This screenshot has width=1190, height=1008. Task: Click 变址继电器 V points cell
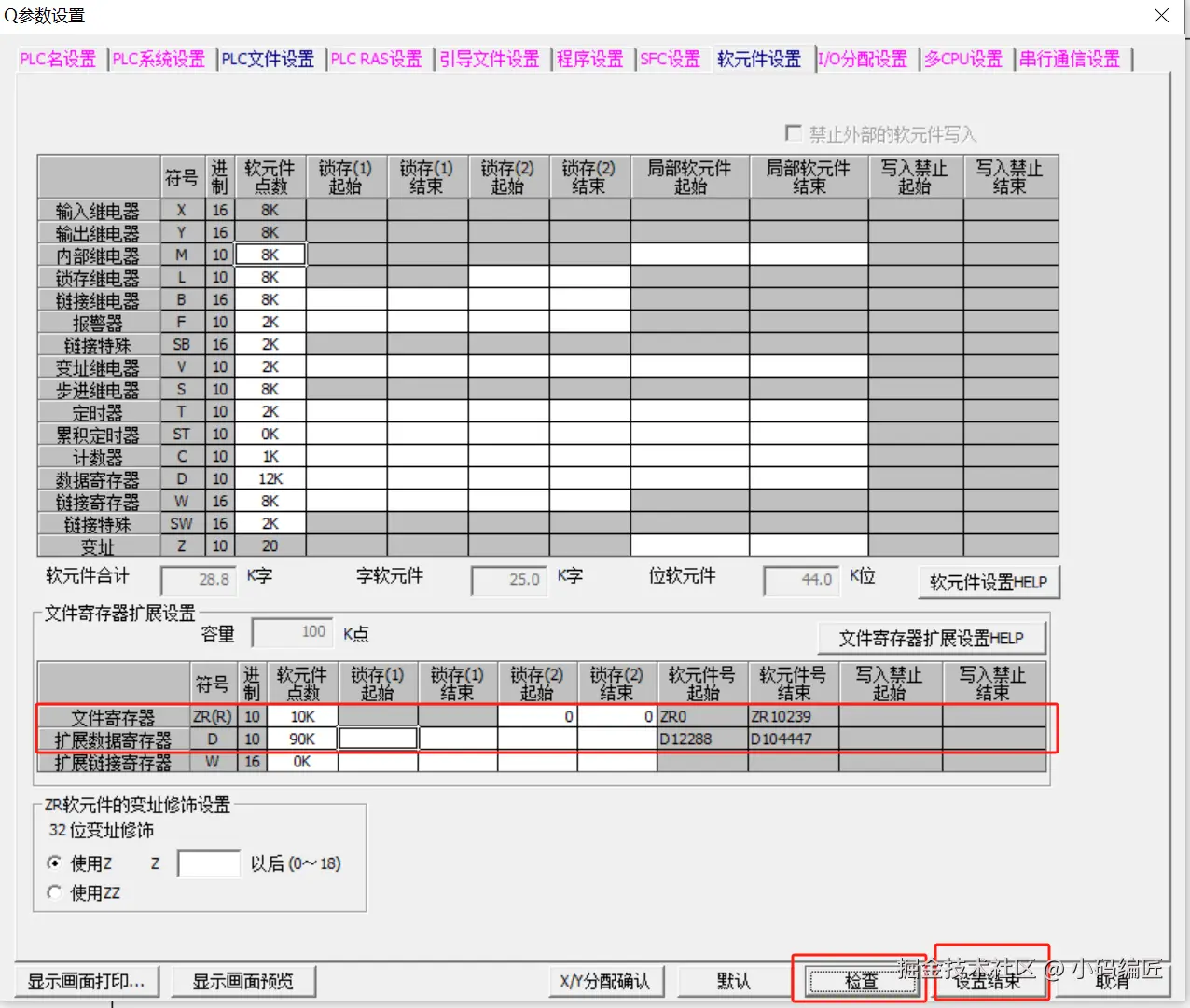click(270, 366)
